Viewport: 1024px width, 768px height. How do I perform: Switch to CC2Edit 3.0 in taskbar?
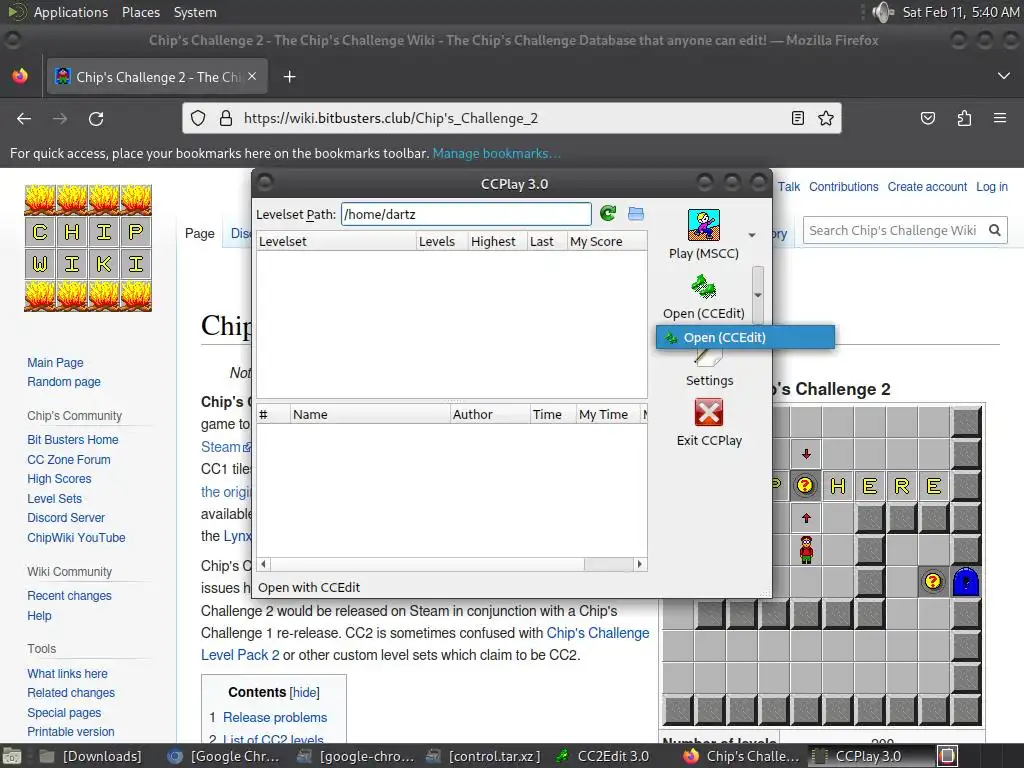click(x=602, y=756)
